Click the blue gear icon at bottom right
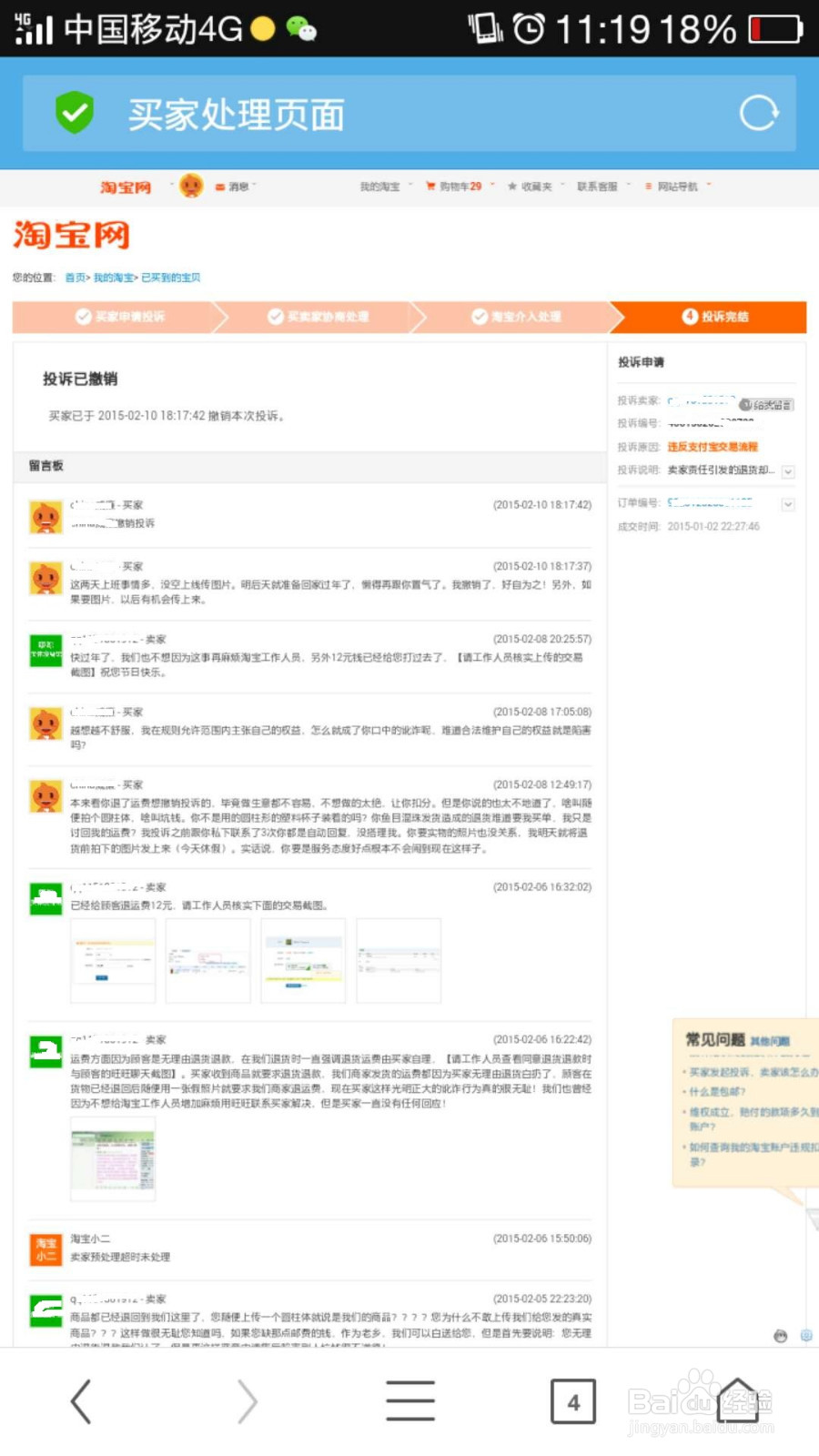This screenshot has width=819, height=1456. (x=806, y=1336)
